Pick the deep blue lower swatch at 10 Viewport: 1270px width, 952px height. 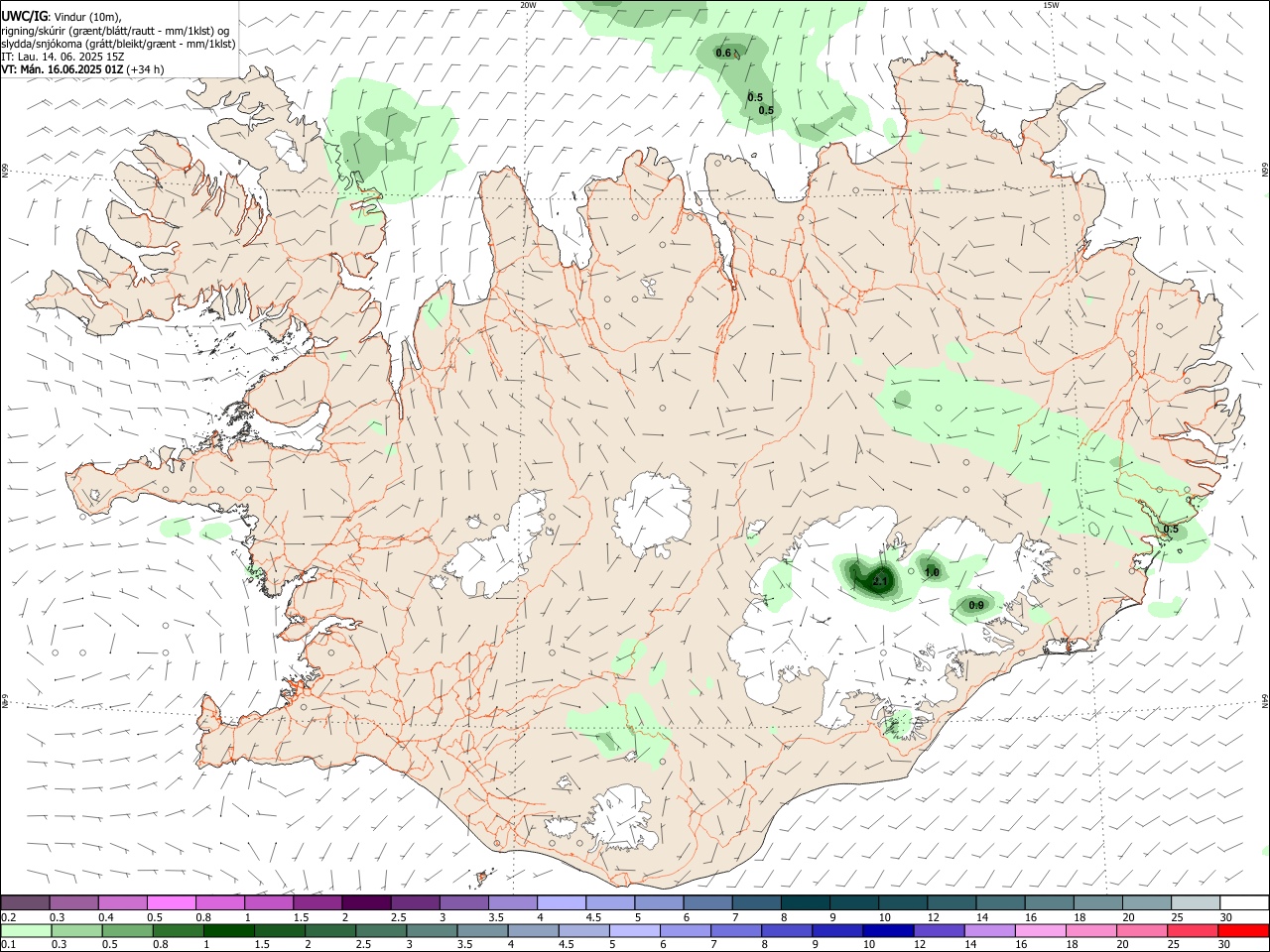tap(888, 930)
